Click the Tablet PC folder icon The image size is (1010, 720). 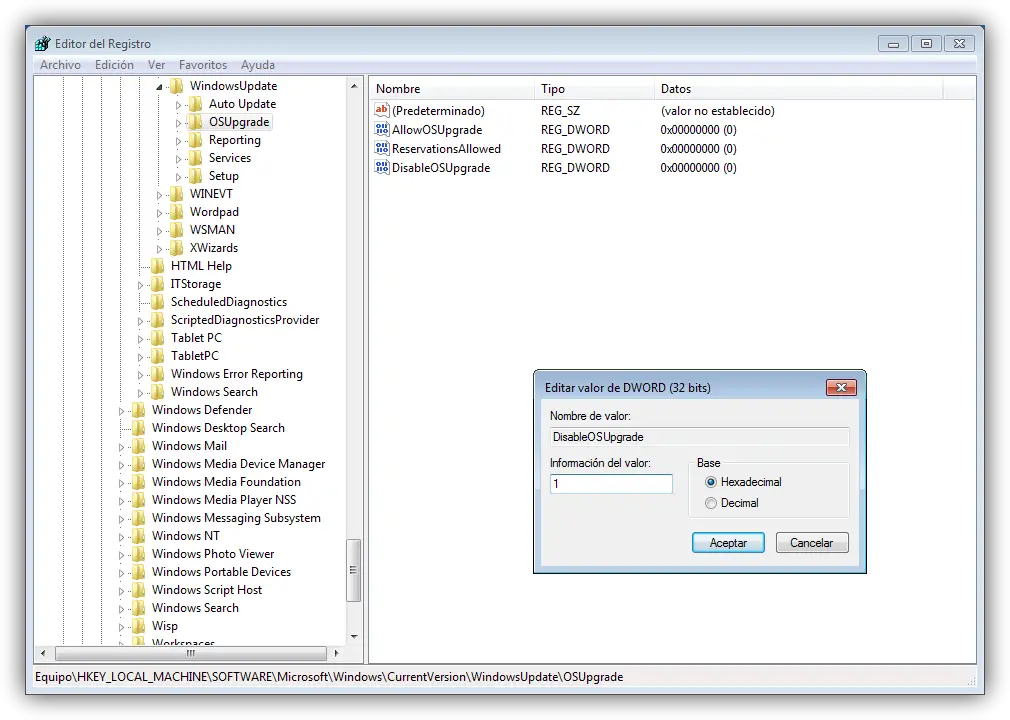pyautogui.click(x=157, y=338)
